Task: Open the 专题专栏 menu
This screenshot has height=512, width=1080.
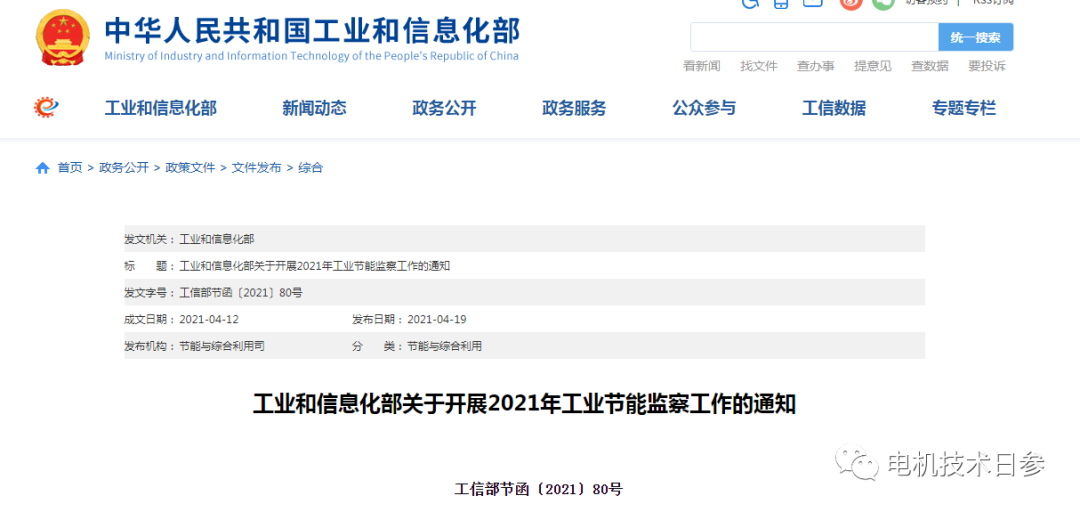Action: click(964, 108)
